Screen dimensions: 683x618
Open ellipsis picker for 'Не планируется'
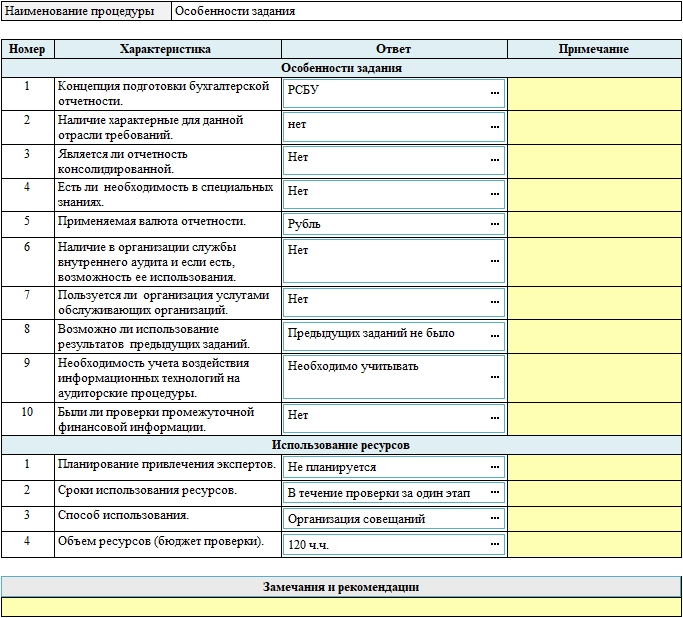[x=494, y=467]
